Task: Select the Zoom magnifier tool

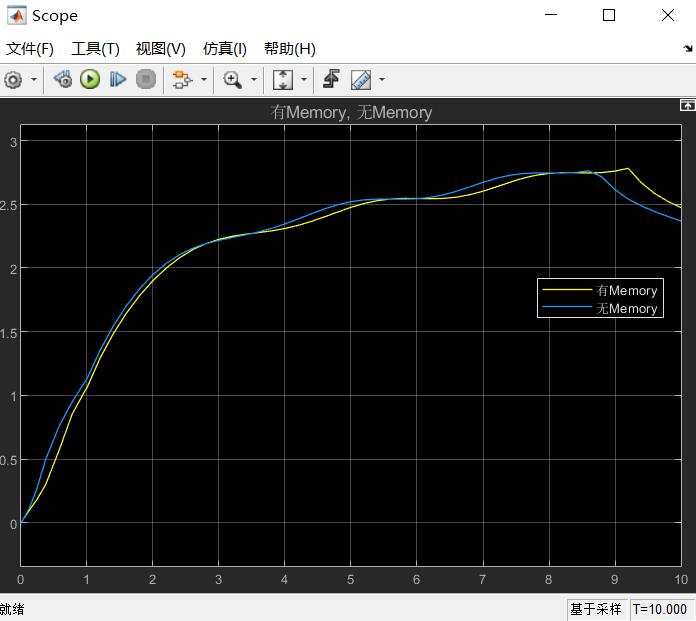Action: (x=232, y=80)
